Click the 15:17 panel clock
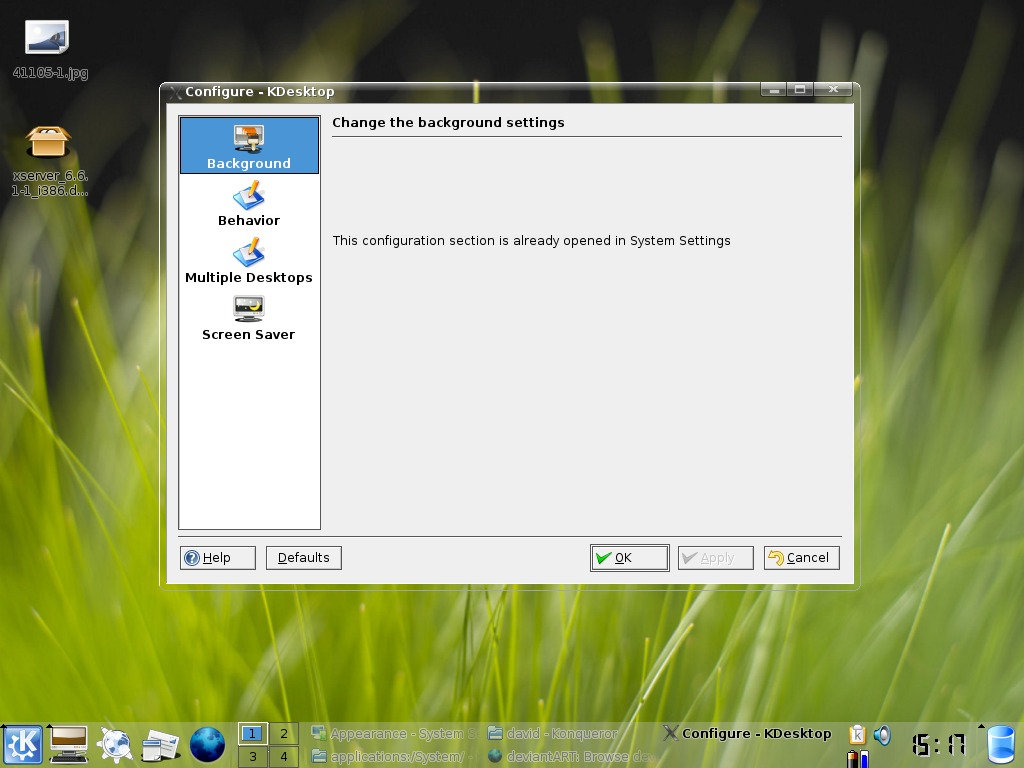1024x768 pixels. point(938,744)
